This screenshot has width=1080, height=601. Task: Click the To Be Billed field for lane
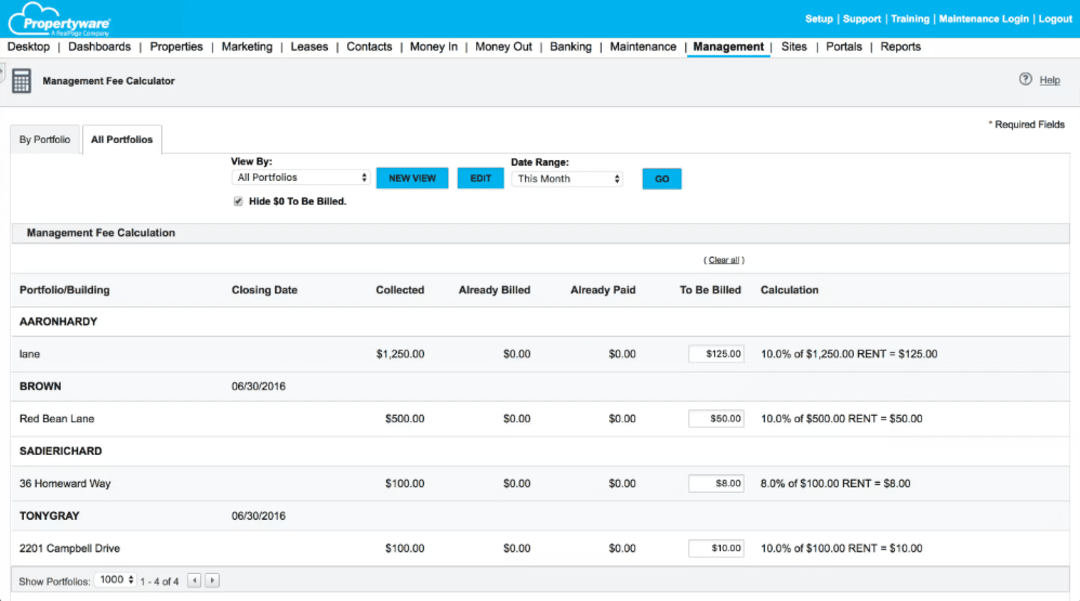pos(716,353)
